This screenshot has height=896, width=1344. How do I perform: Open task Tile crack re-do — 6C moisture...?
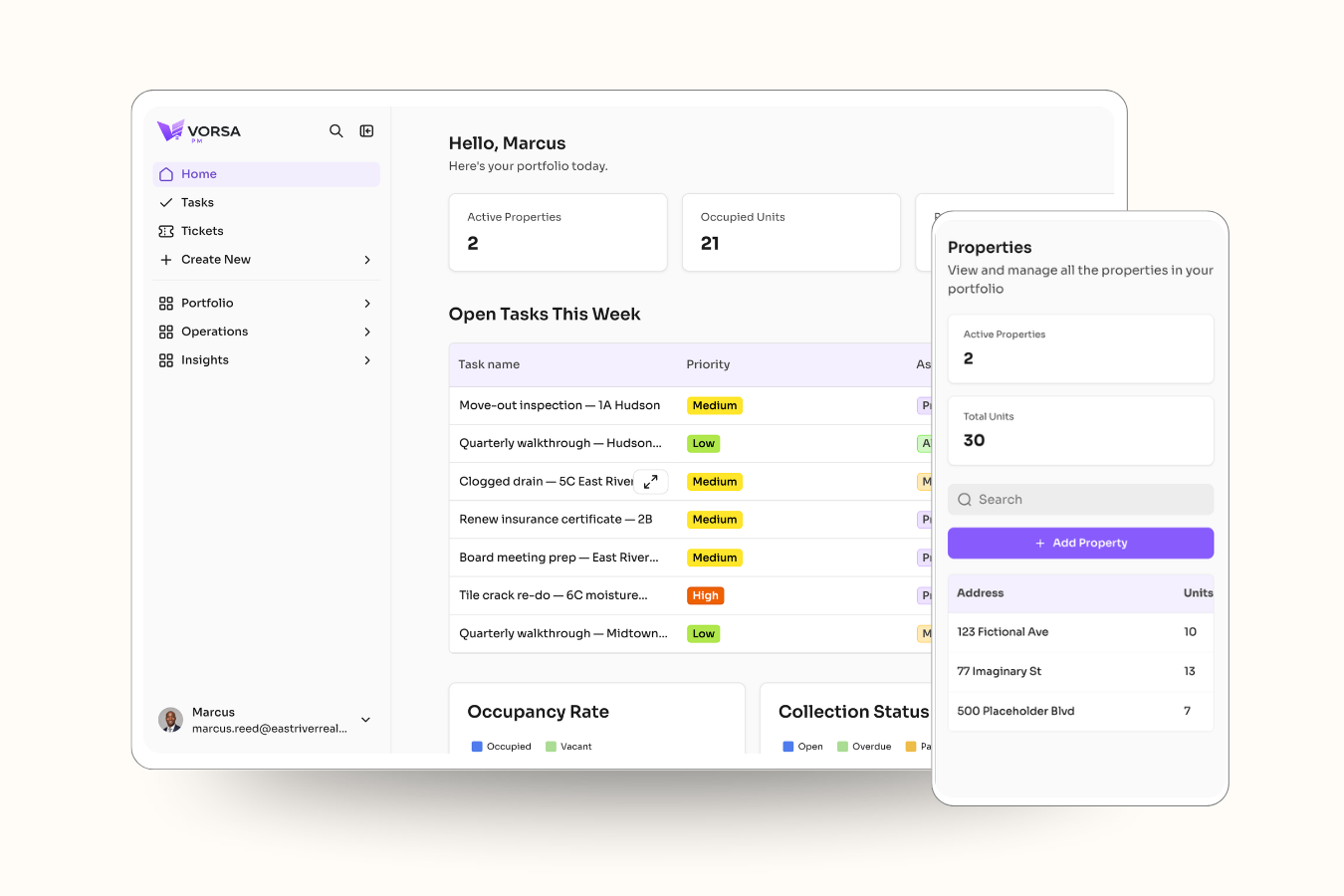click(554, 595)
